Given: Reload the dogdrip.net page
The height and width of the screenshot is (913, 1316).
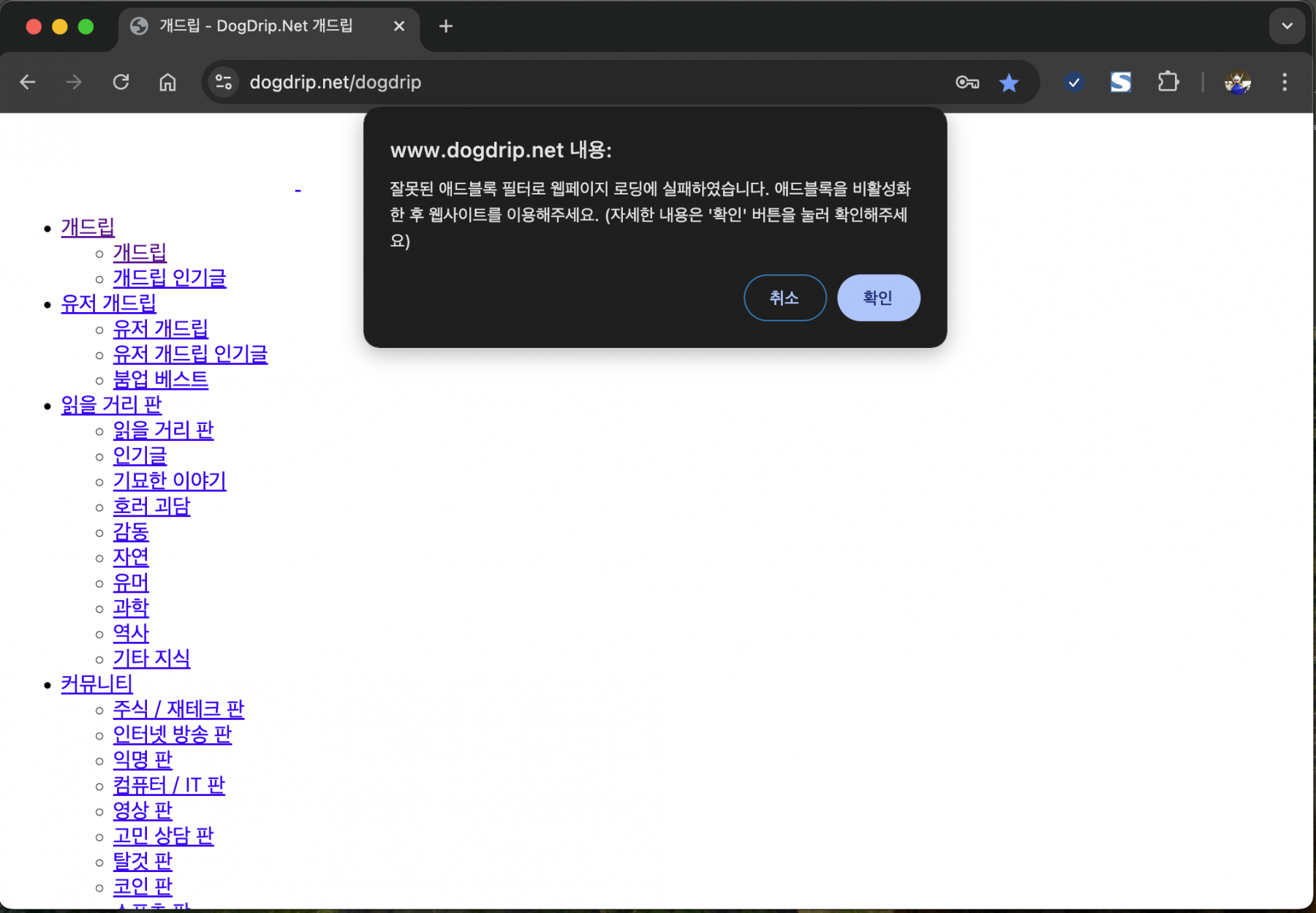Looking at the screenshot, I should 121,82.
